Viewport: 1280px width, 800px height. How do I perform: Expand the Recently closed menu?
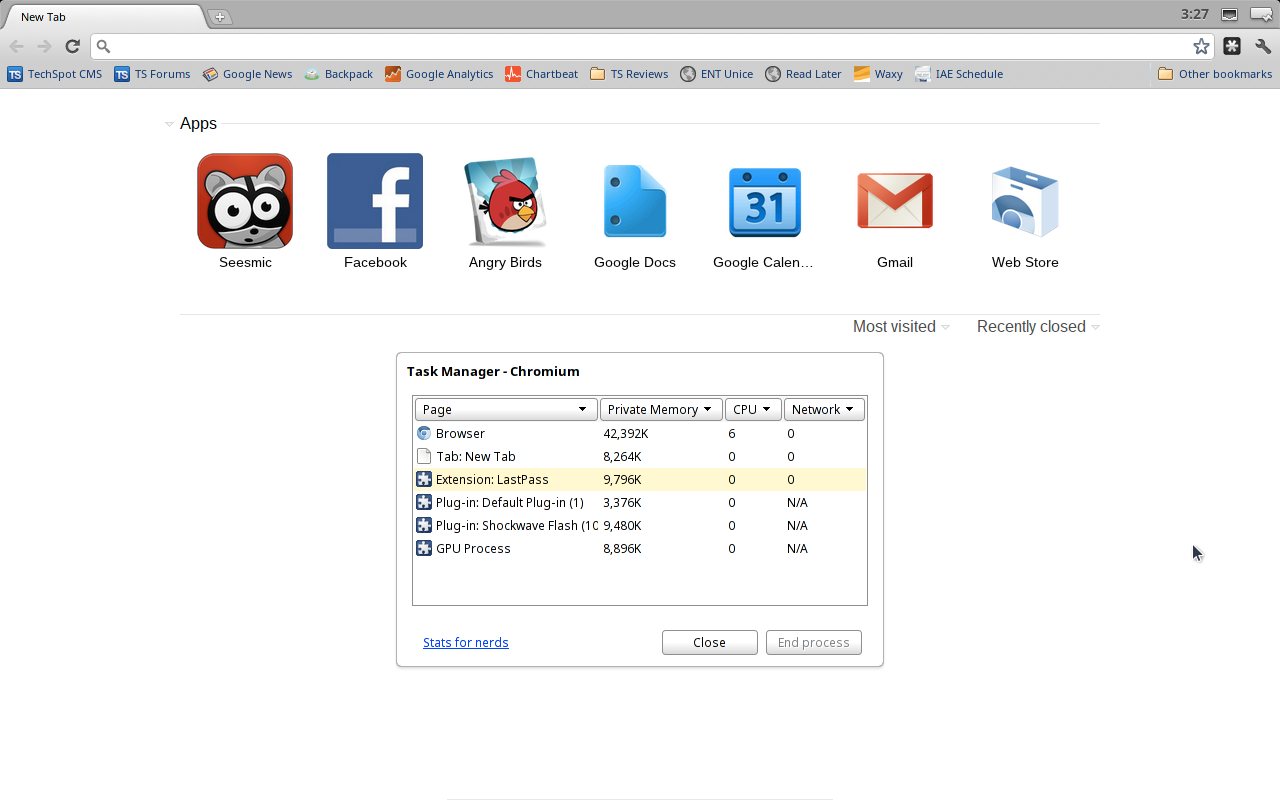[x=1038, y=326]
